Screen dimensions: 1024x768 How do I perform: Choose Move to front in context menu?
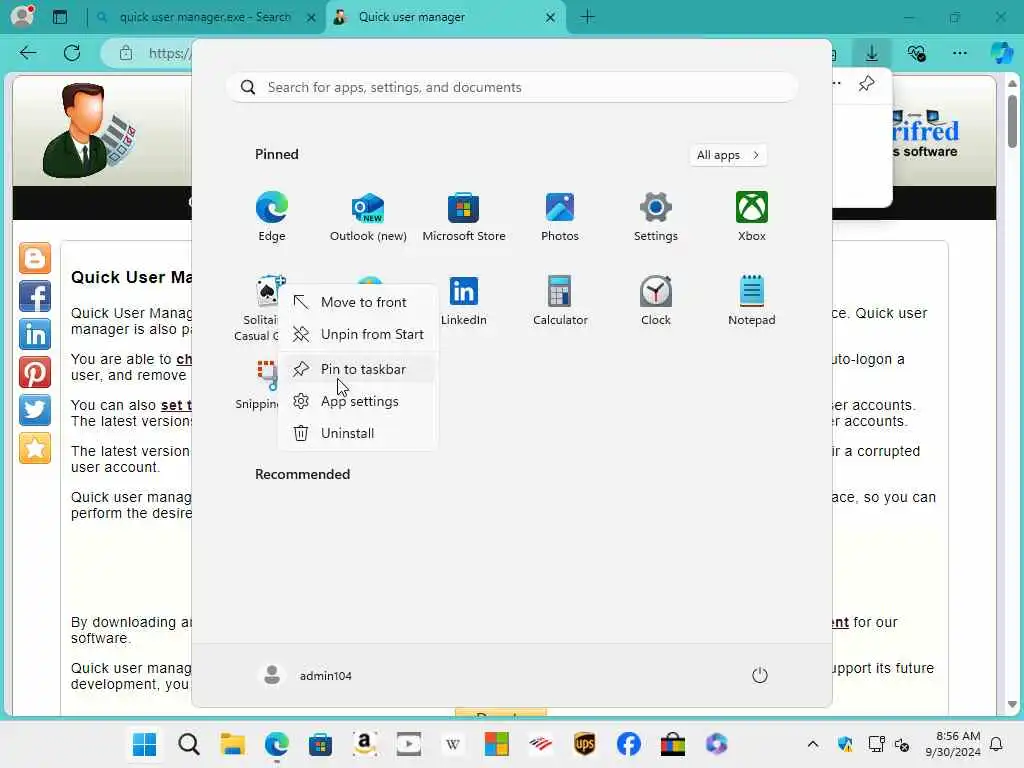pos(358,302)
